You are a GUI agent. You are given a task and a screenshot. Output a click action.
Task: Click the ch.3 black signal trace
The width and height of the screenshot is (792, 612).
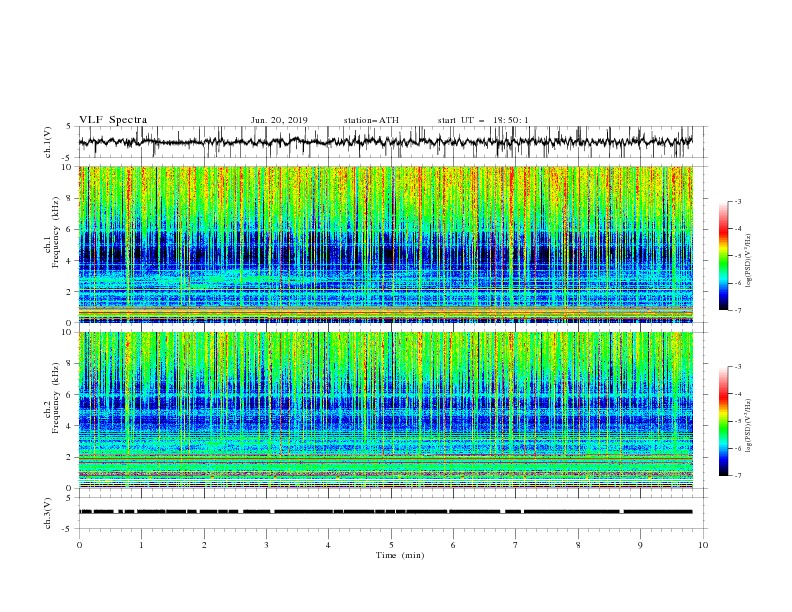(385, 512)
